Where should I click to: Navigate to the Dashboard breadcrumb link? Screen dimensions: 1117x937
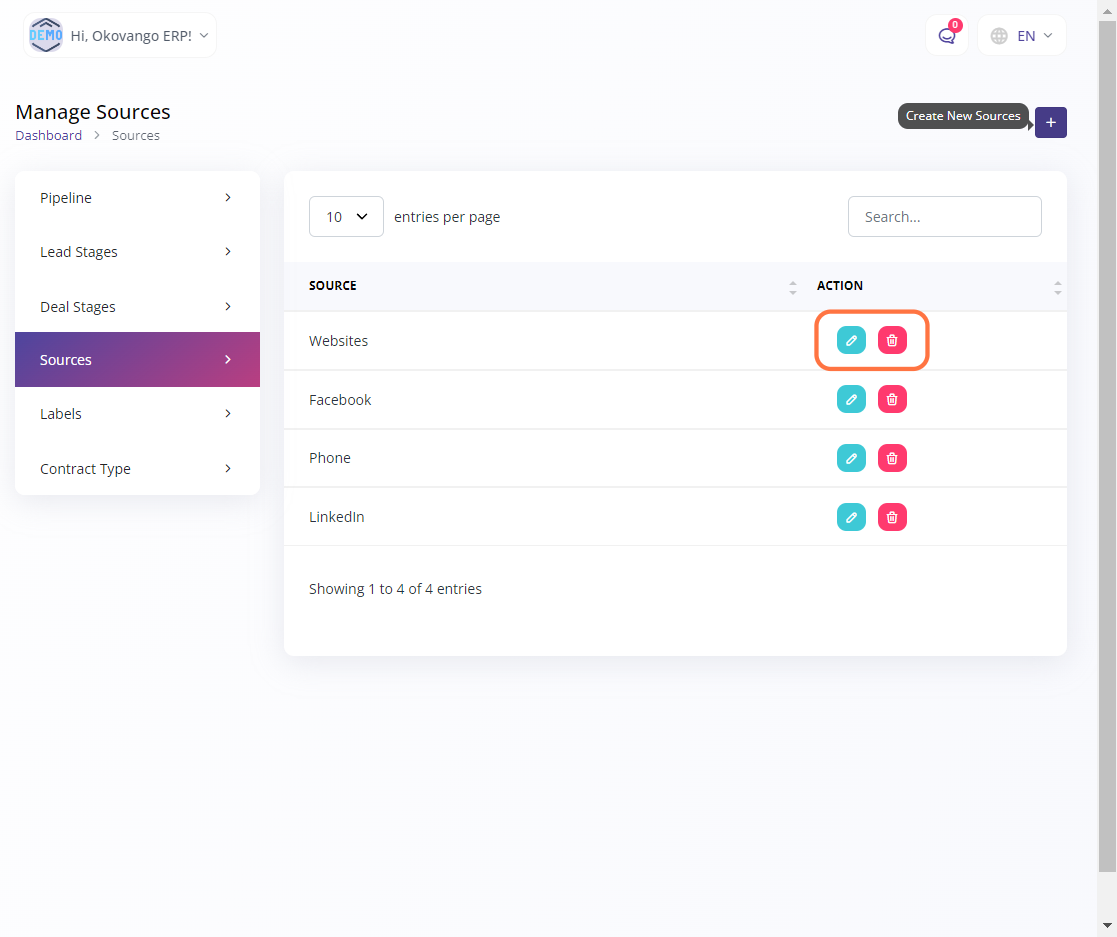(x=48, y=136)
